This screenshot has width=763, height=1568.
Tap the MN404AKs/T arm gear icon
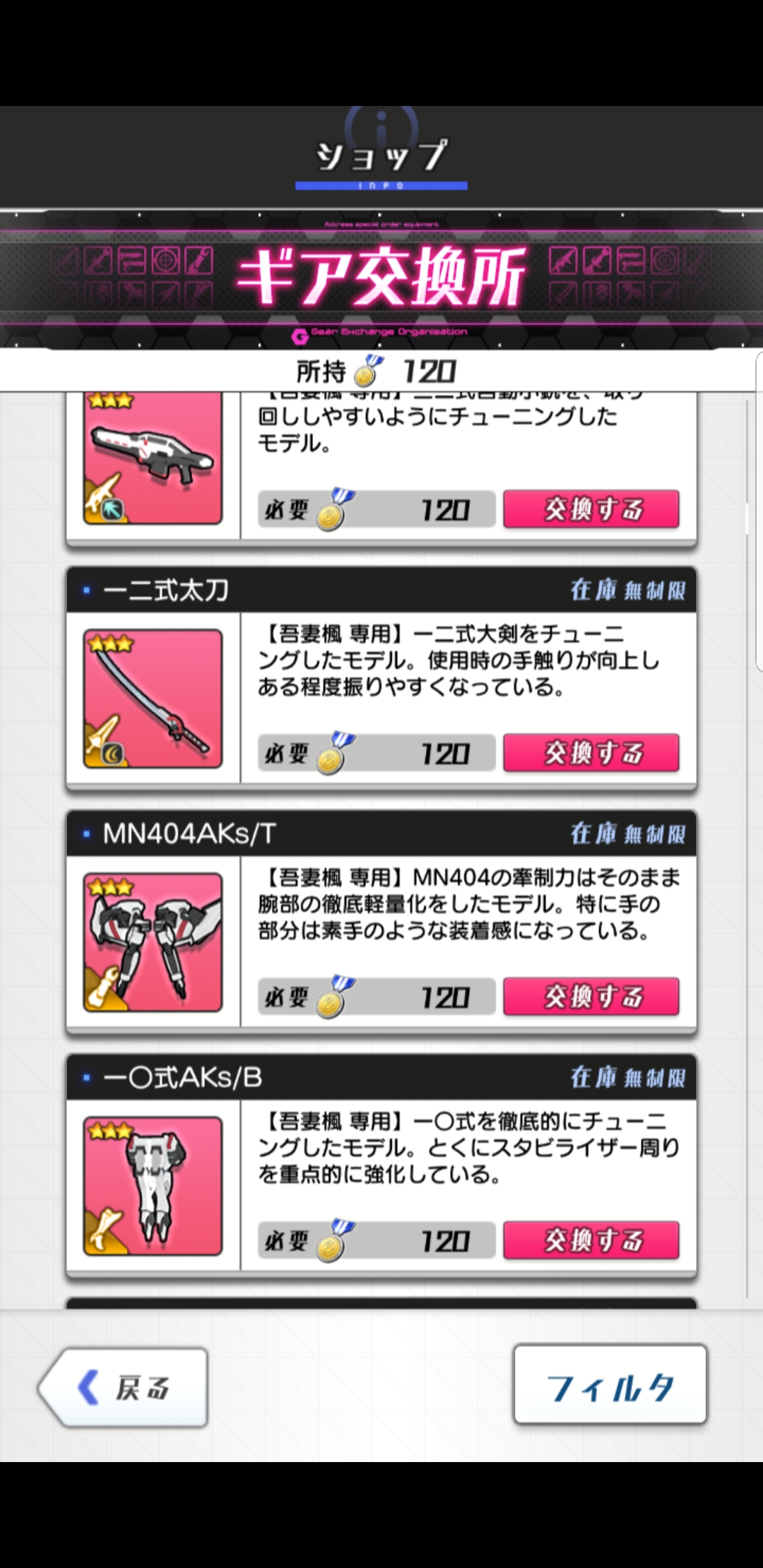click(x=153, y=942)
